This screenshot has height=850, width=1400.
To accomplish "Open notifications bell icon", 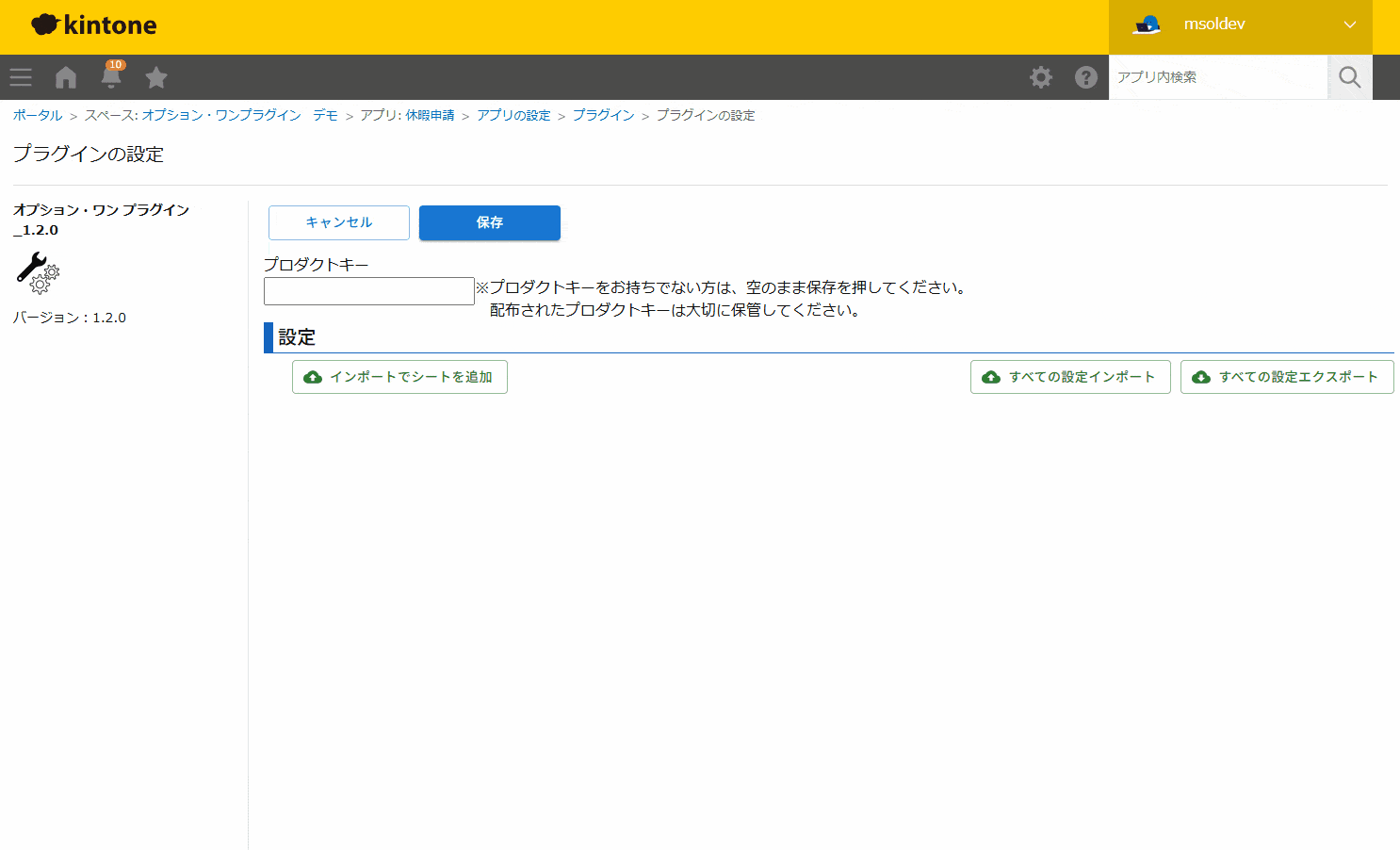I will tap(111, 75).
